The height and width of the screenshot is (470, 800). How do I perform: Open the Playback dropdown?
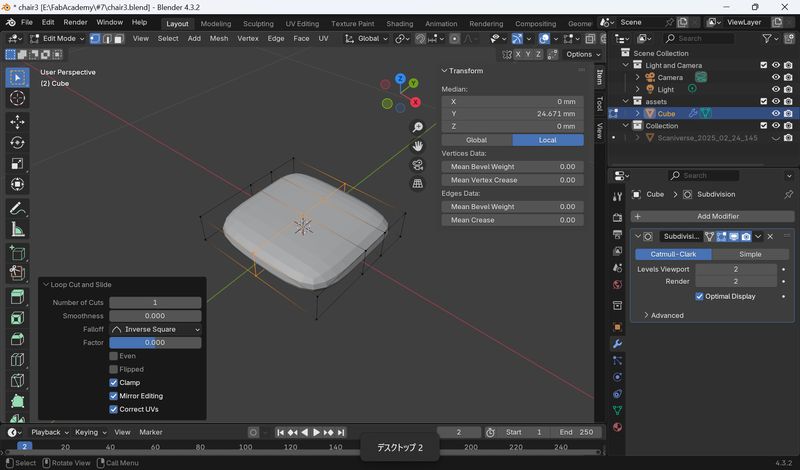click(49, 432)
